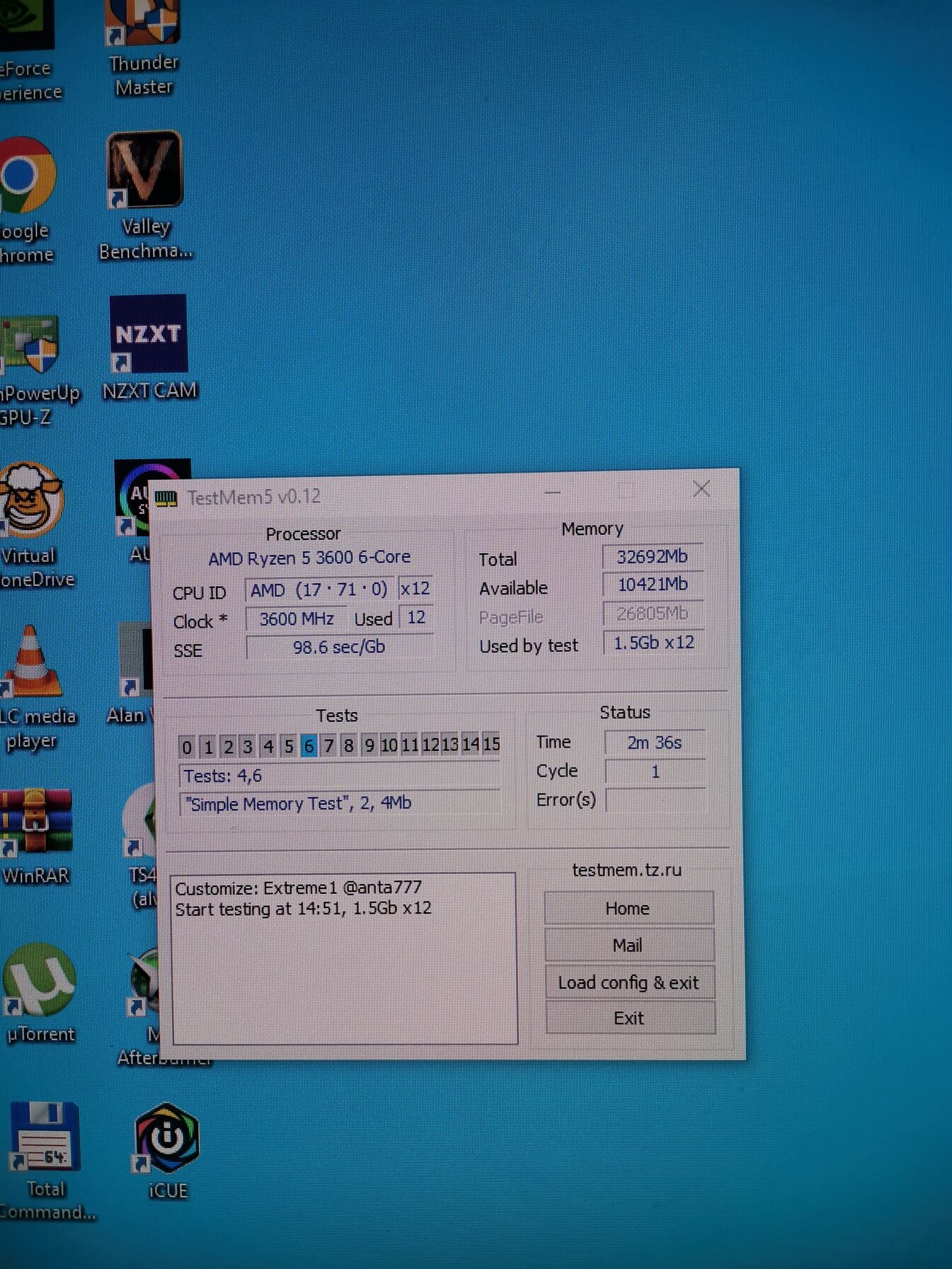Click highlighted test number 6 indicator

coord(309,745)
